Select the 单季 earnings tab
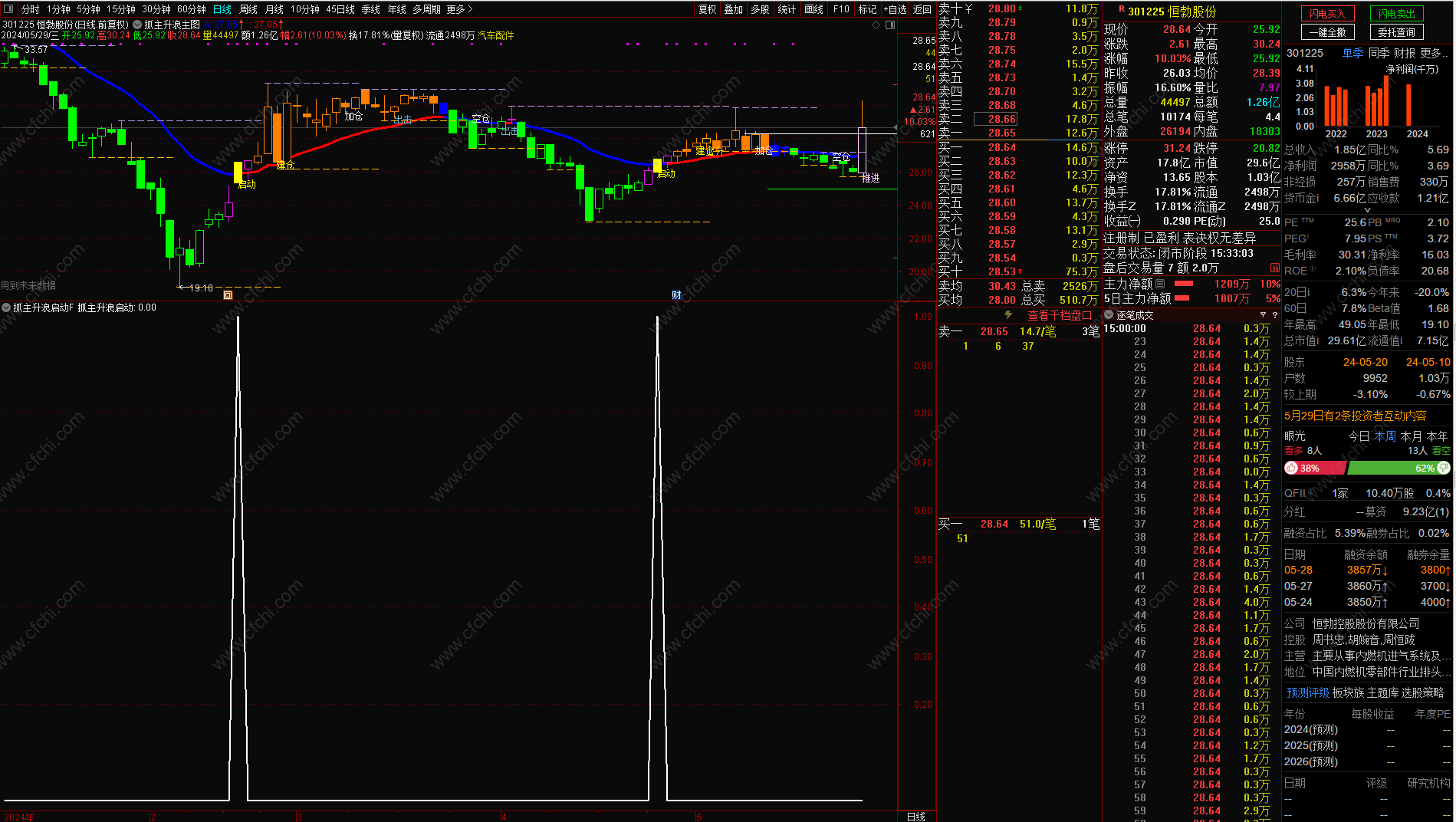The image size is (1456, 822). tap(1352, 53)
